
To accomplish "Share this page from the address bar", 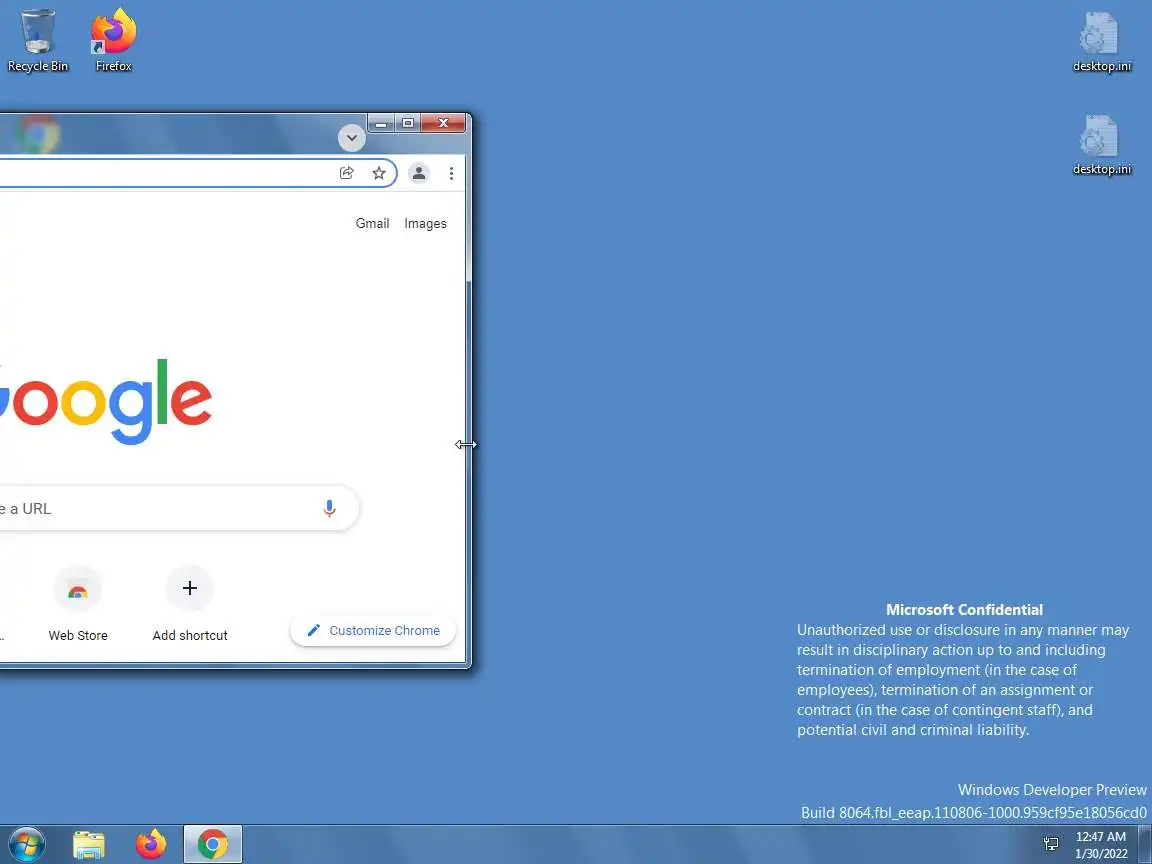I will [x=347, y=173].
